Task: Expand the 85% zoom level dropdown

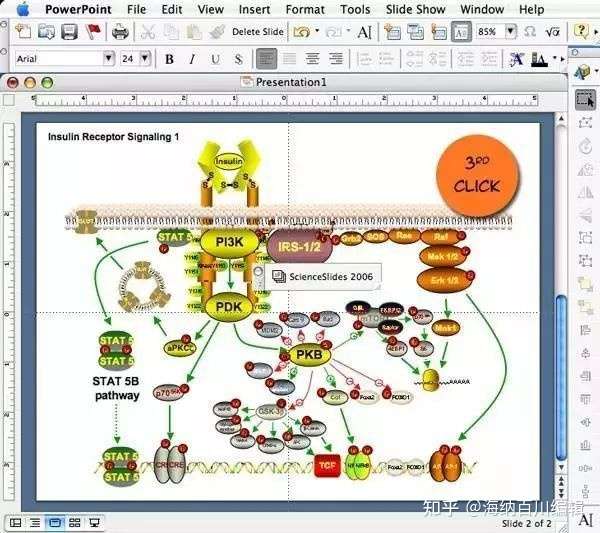Action: (509, 32)
